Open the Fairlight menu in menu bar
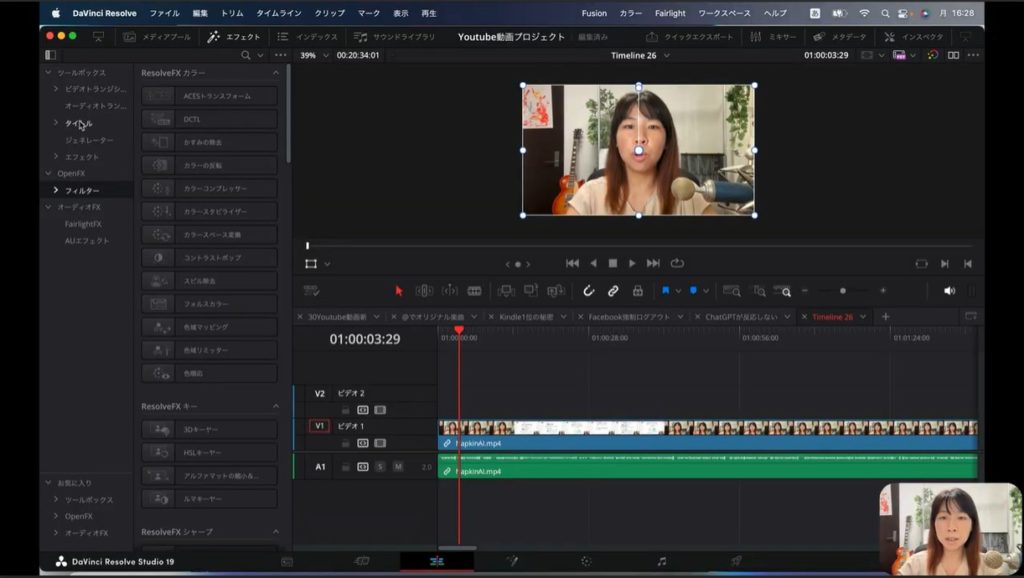 click(x=669, y=13)
